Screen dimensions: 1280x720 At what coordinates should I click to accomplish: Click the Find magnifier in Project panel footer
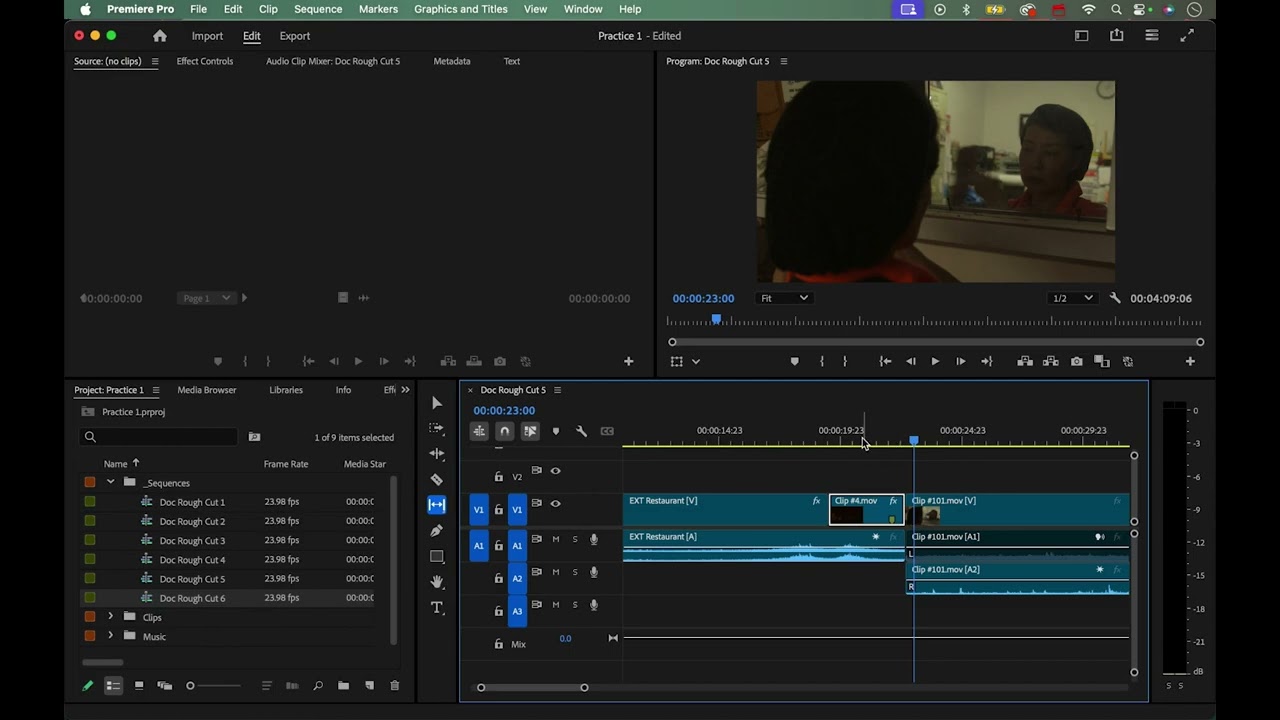click(318, 686)
